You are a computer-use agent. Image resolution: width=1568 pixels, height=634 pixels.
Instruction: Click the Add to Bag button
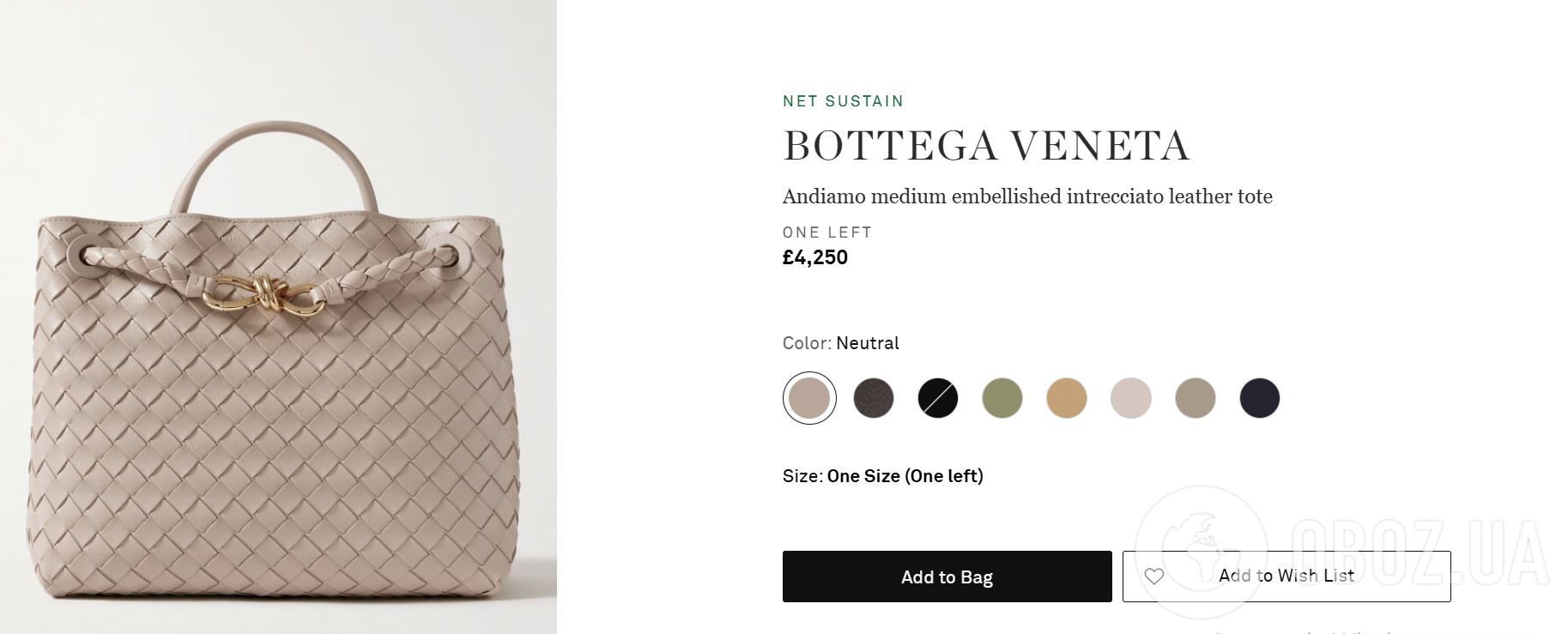coord(947,577)
